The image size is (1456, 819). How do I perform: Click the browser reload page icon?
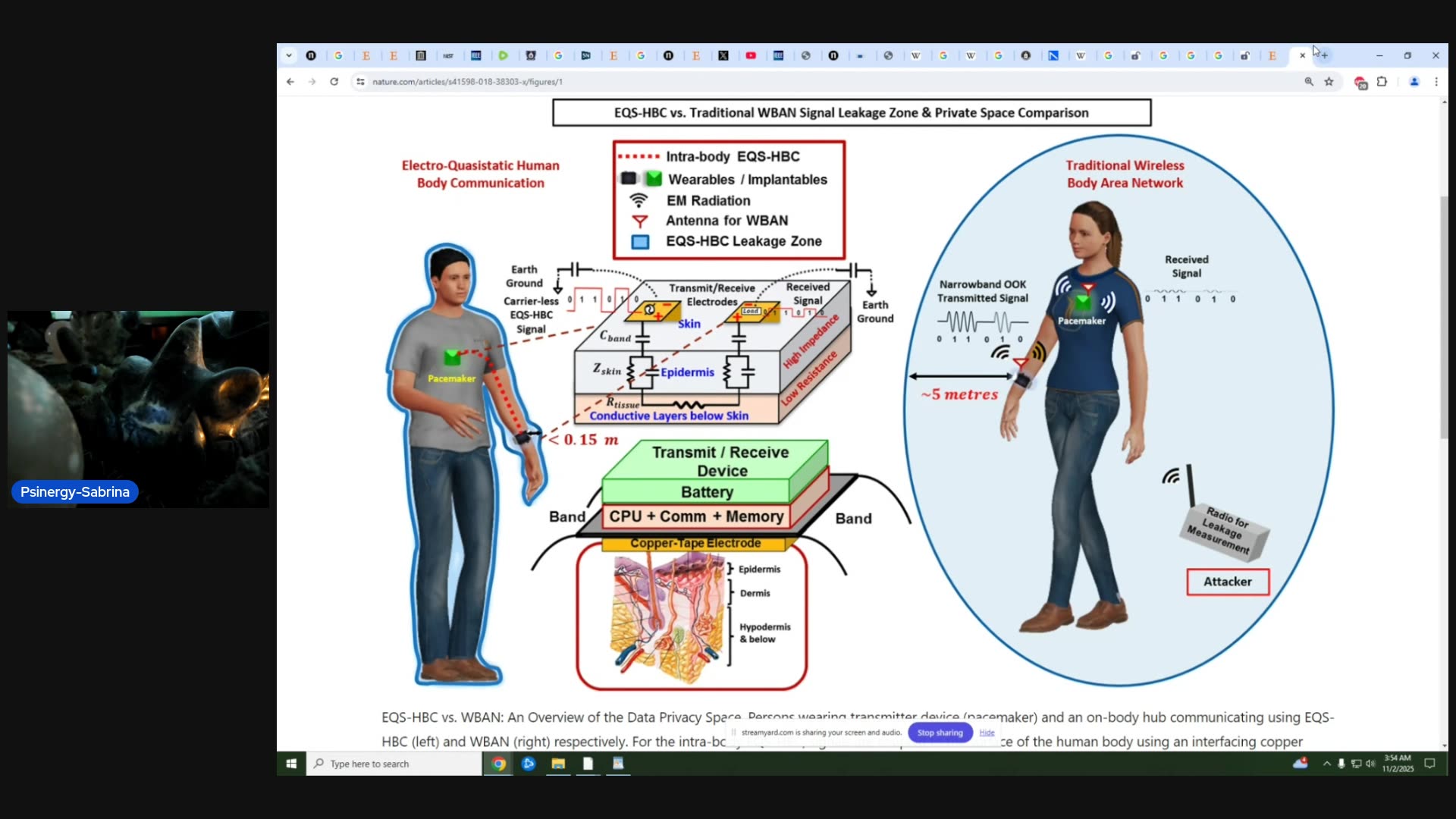334,82
